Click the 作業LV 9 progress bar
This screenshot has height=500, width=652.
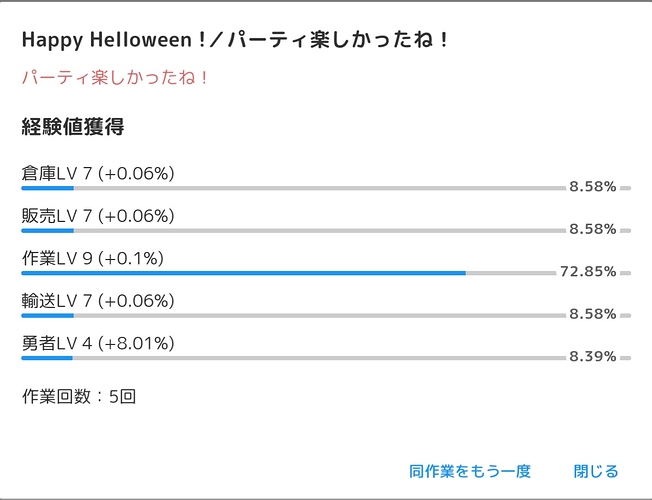point(326,273)
